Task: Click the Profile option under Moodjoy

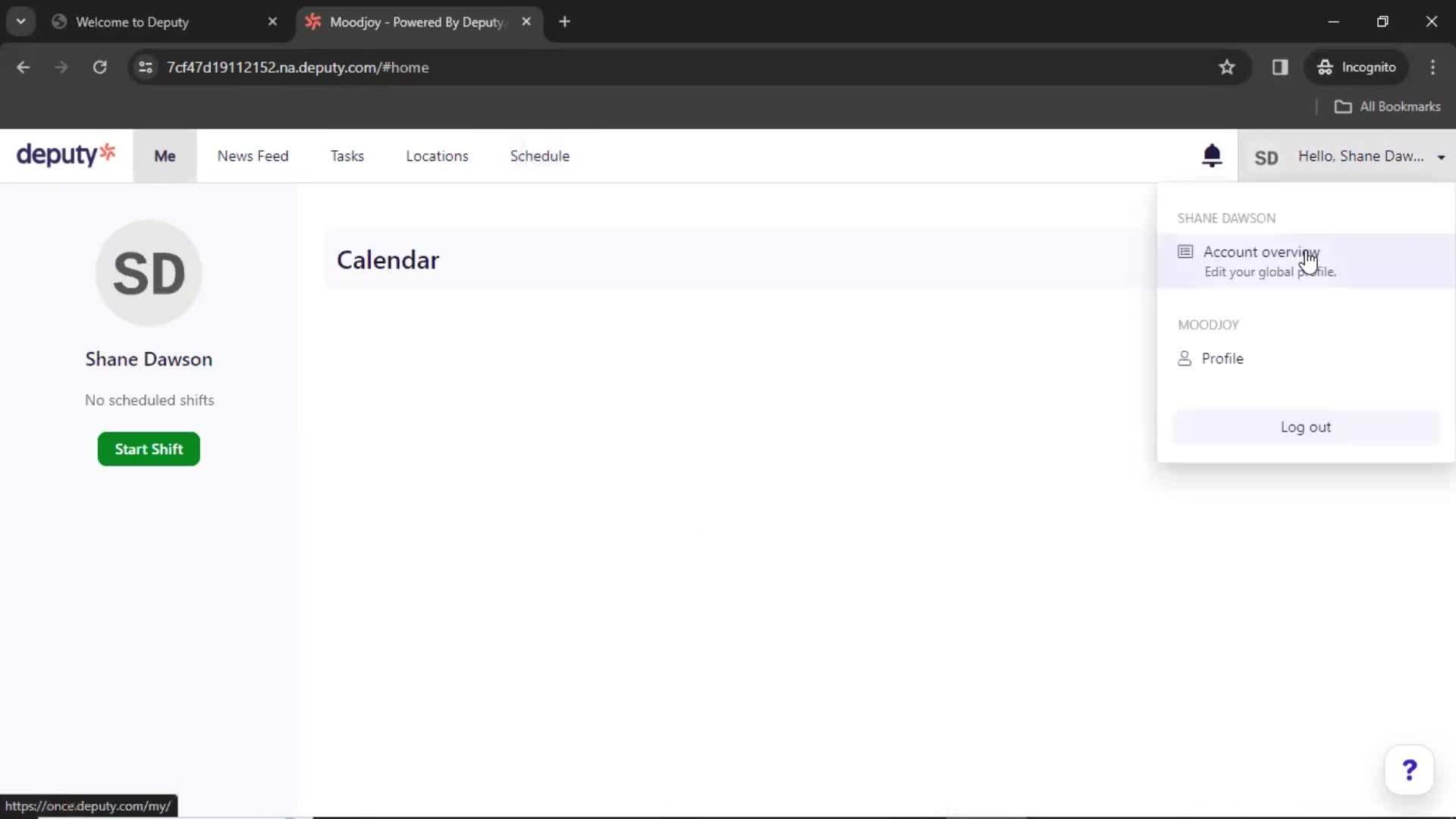Action: (1223, 358)
